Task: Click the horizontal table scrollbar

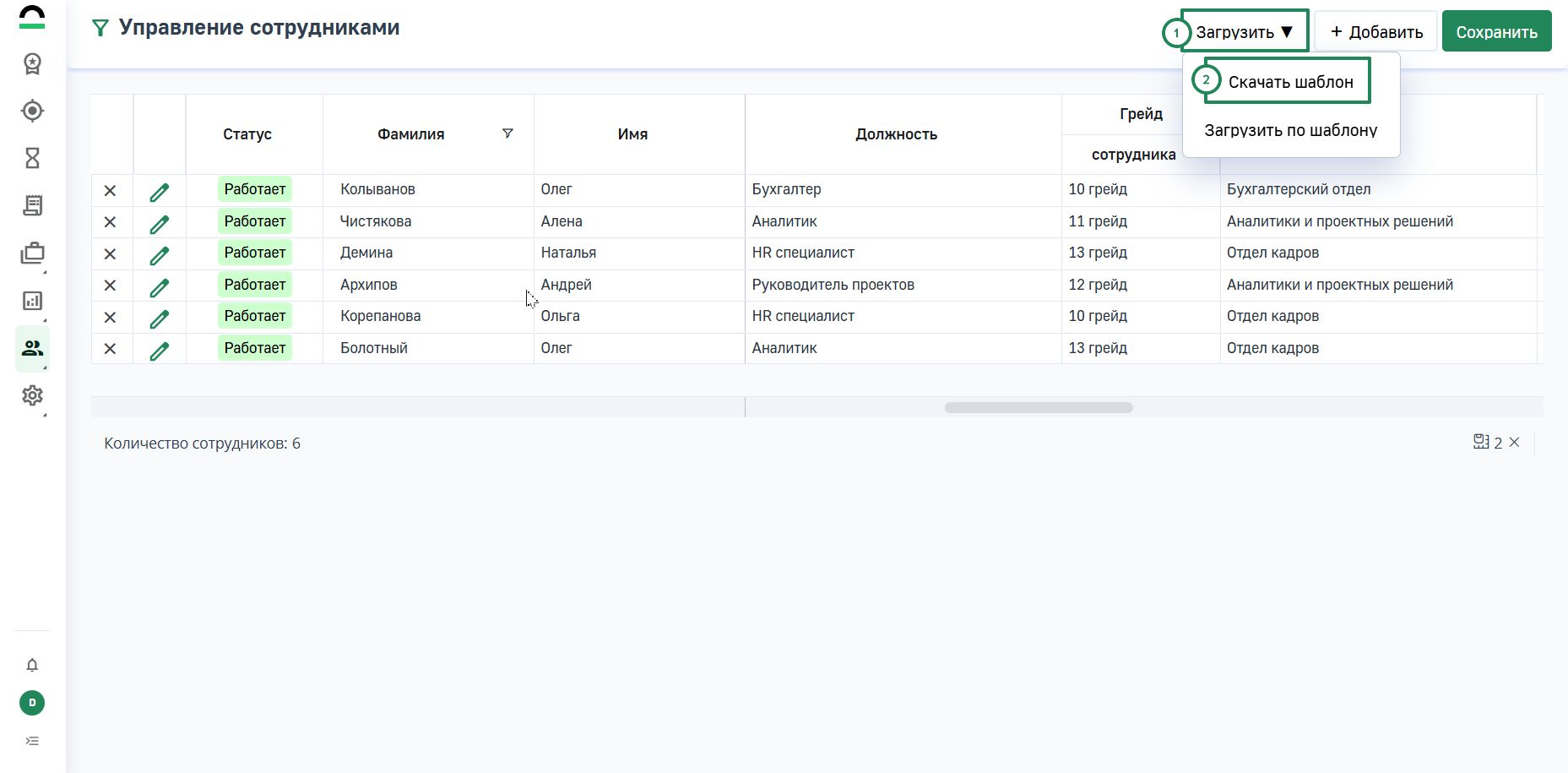Action: (x=1038, y=408)
